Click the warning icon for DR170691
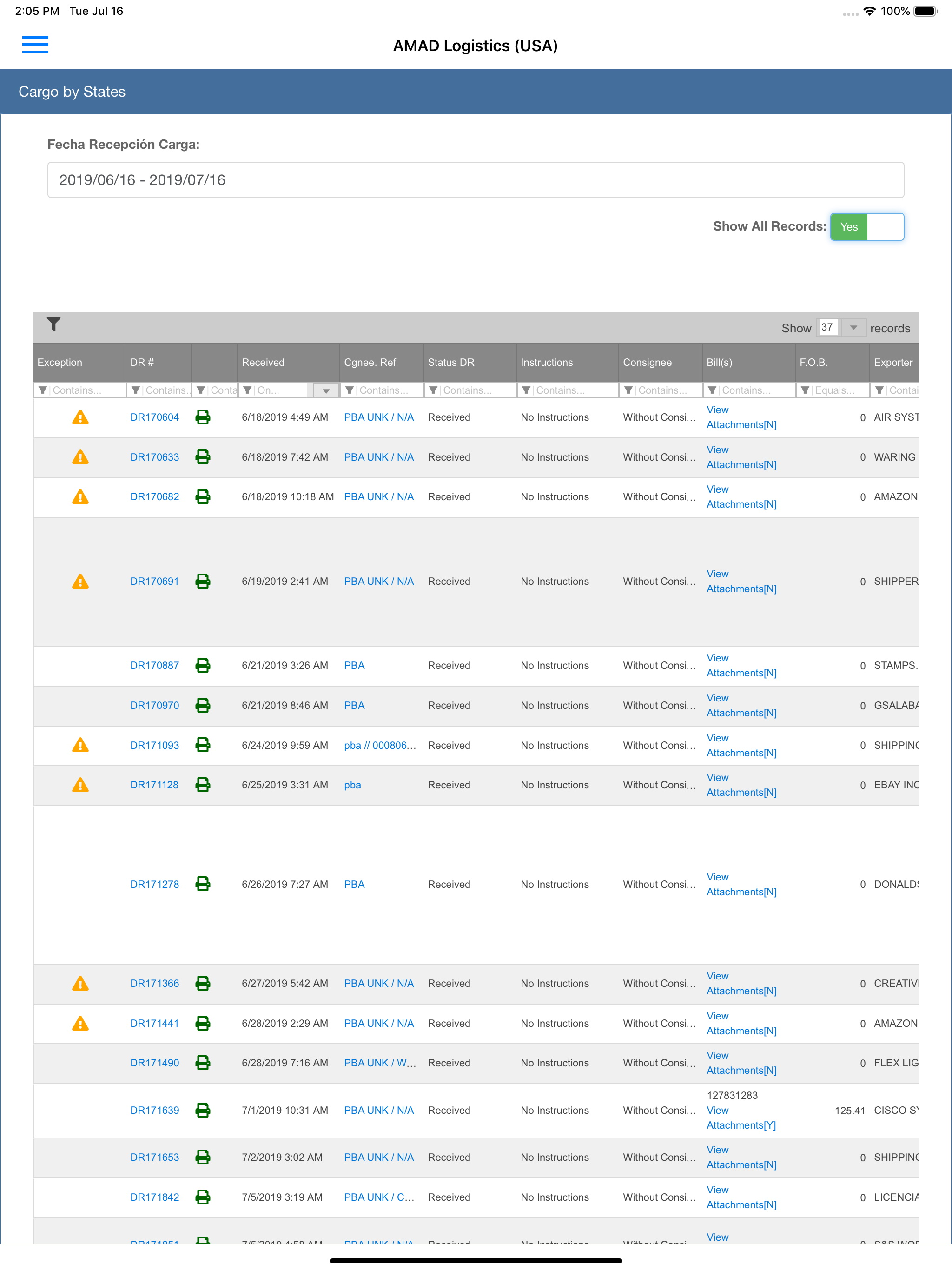The image size is (952, 1270). pos(80,581)
